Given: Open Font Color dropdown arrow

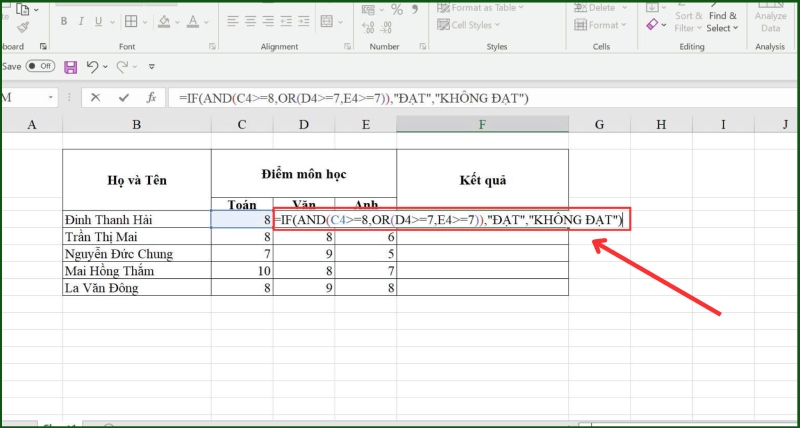Looking at the screenshot, I should point(206,22).
